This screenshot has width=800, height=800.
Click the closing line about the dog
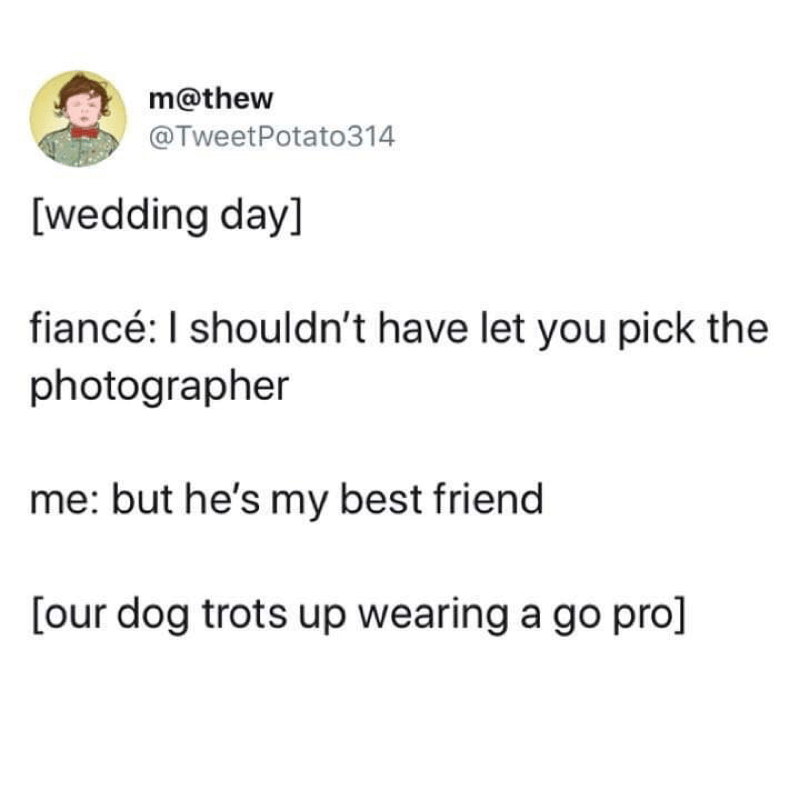(359, 614)
